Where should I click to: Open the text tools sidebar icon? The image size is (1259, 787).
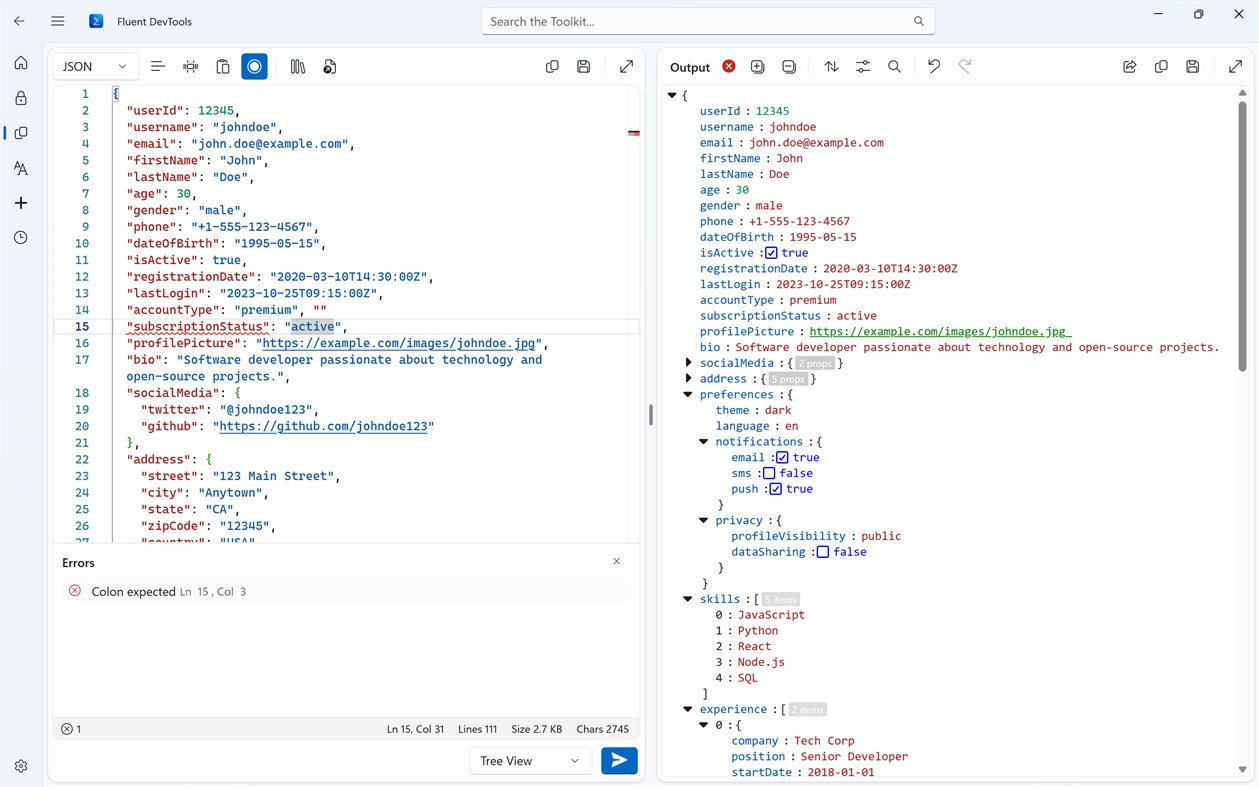[x=21, y=168]
